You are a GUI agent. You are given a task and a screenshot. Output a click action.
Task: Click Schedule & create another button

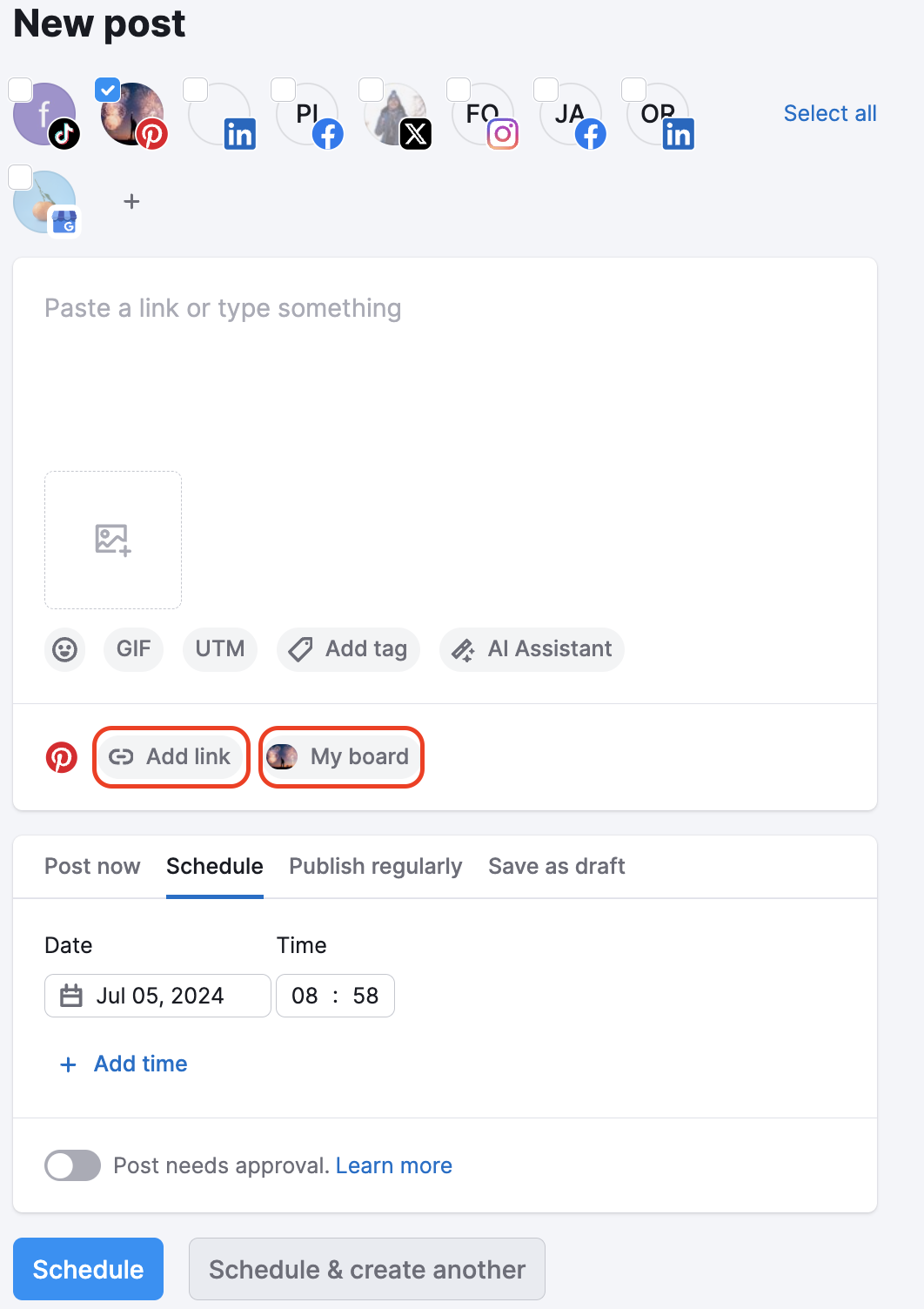(x=367, y=1269)
